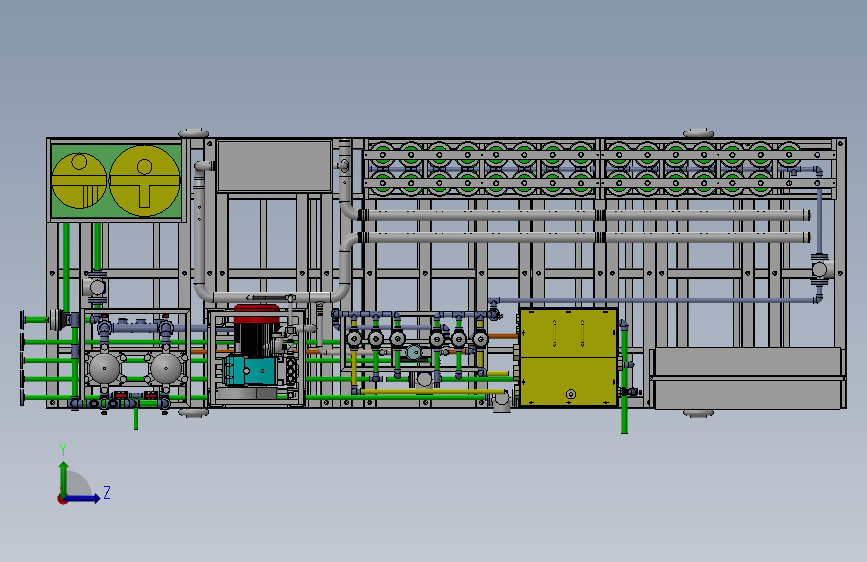Pick the left gray spherical filter vessel
The image size is (867, 562).
tap(105, 368)
